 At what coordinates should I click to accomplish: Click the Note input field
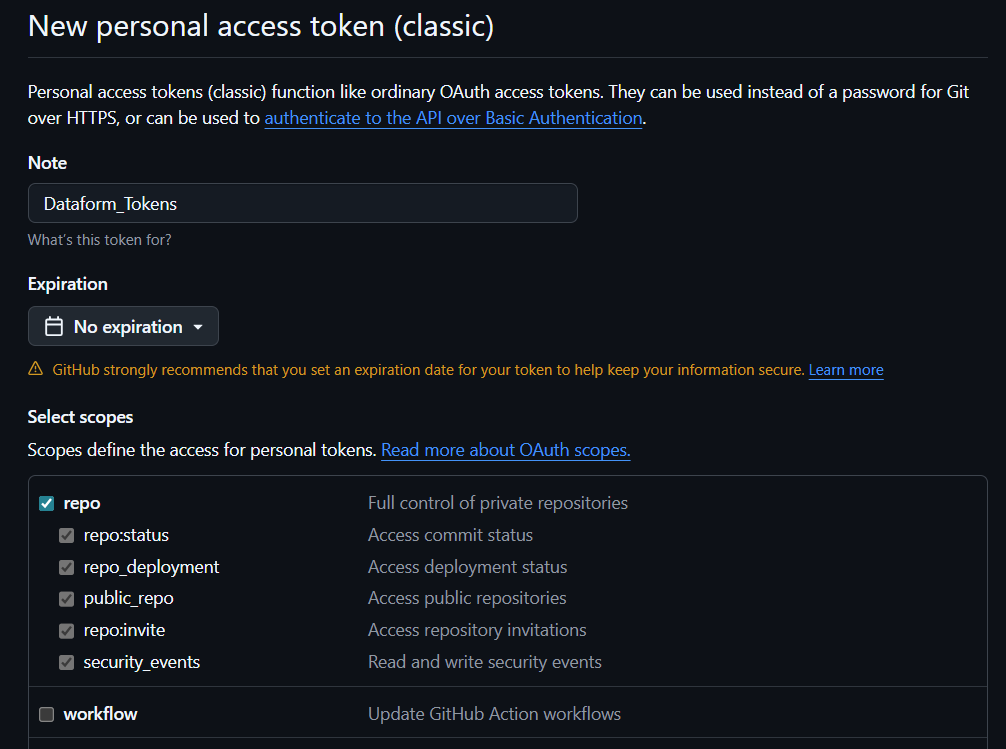[x=302, y=203]
